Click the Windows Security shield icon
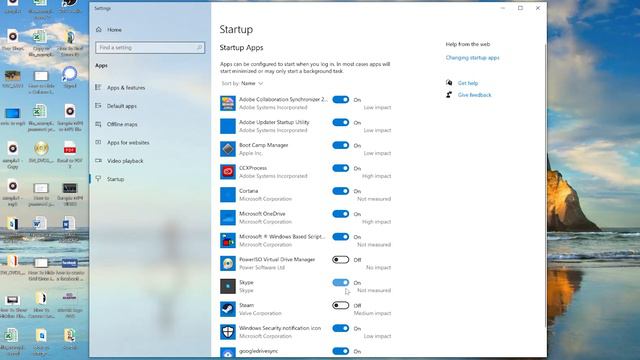The image size is (640, 360). click(x=228, y=332)
